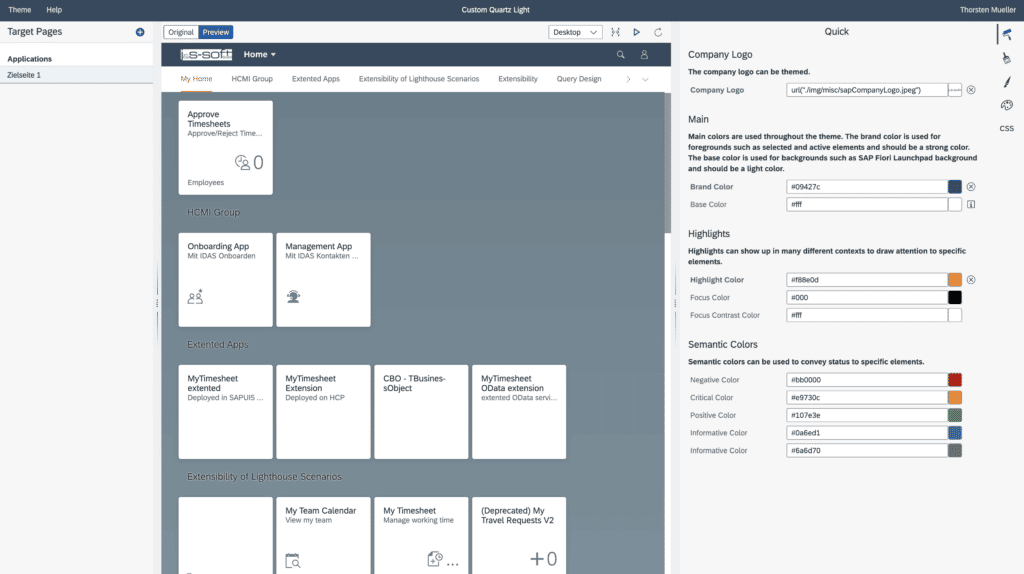This screenshot has width=1024, height=574.
Task: Open the Brand Color swatch picker
Action: pyautogui.click(x=955, y=187)
